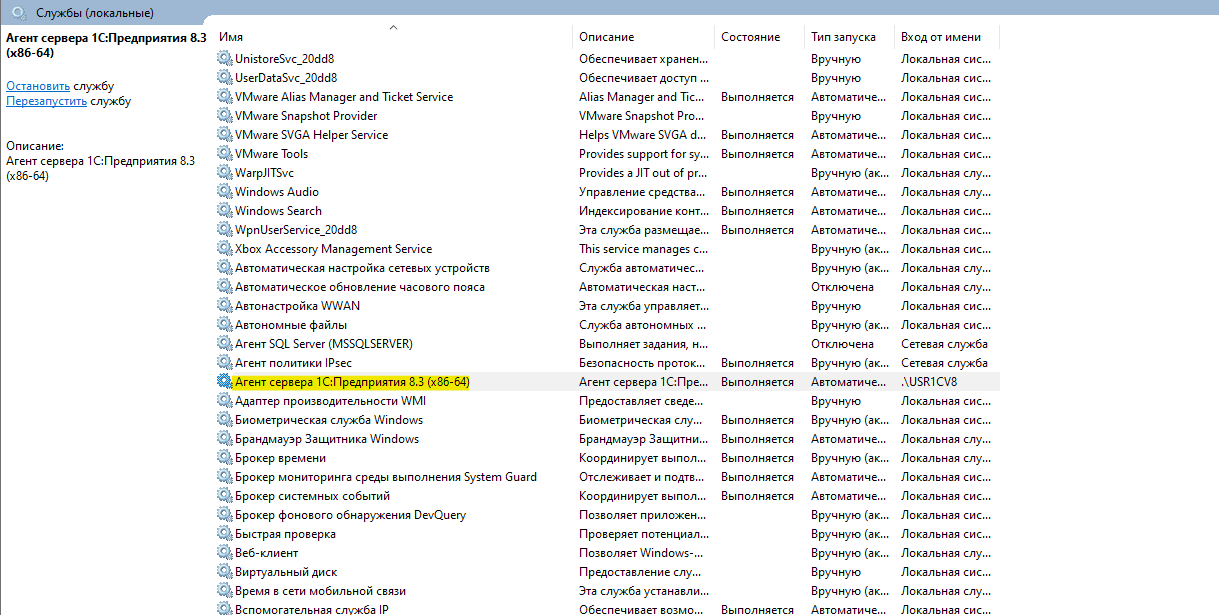The width and height of the screenshot is (1219, 615).
Task: Click the icon next to Windows Search service
Action: point(224,211)
